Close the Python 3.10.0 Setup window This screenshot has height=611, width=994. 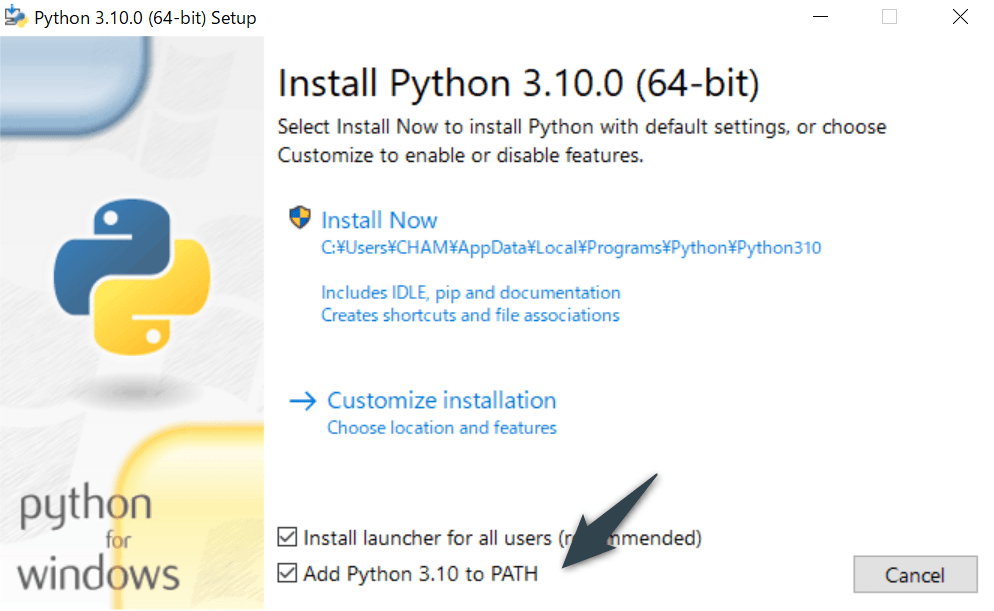(x=959, y=17)
